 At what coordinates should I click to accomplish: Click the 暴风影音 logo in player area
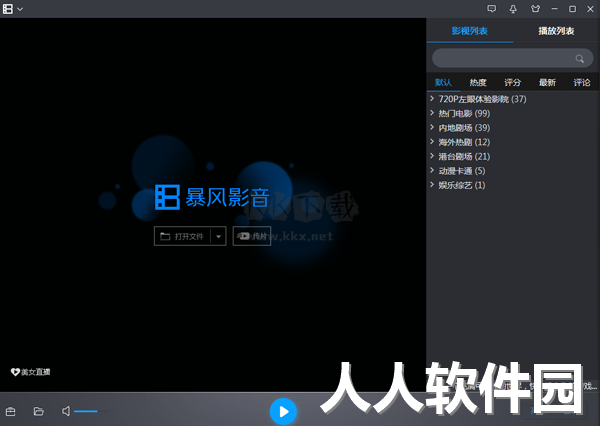[x=212, y=197]
